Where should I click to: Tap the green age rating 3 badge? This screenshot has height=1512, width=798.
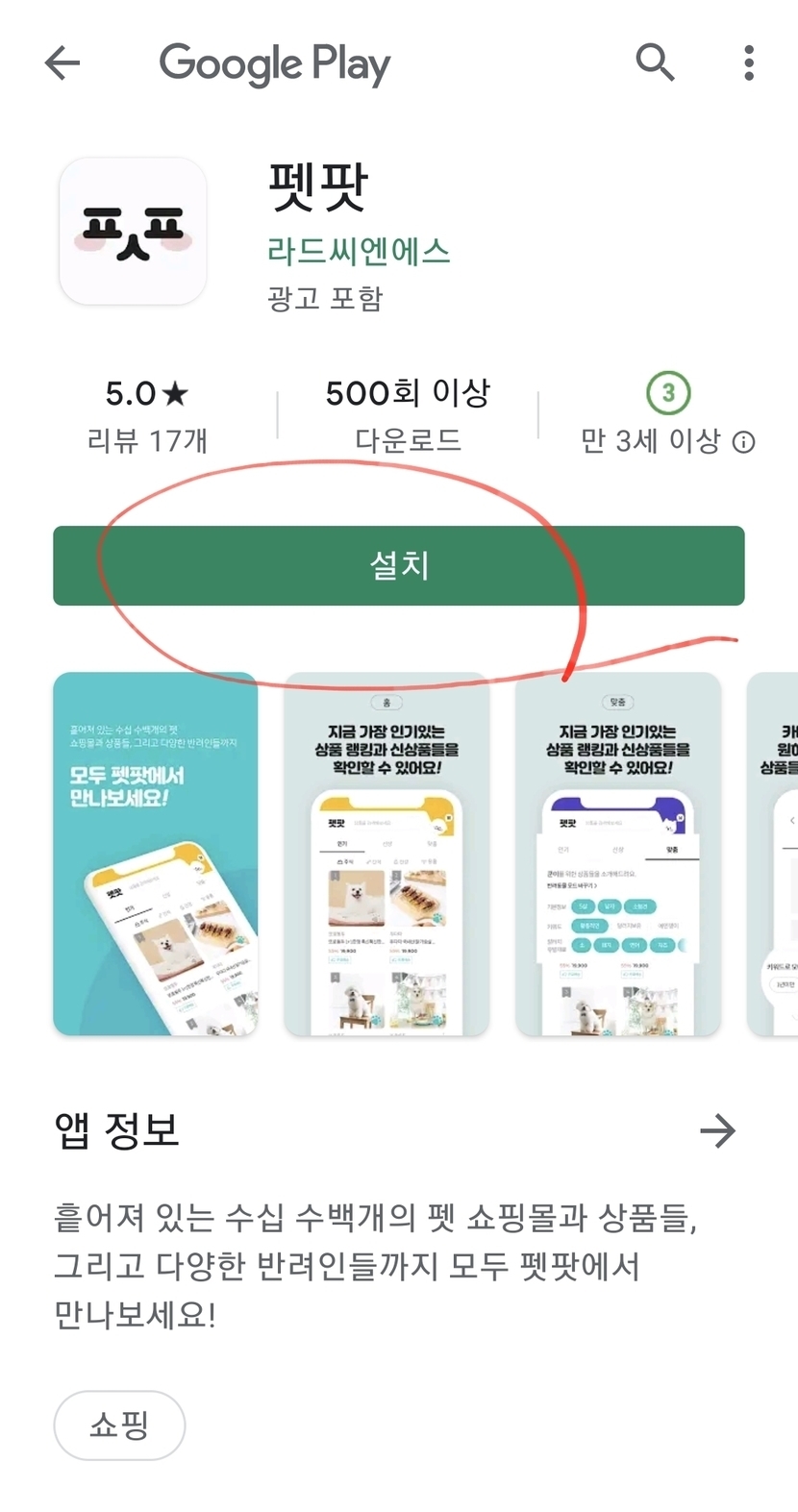tap(668, 392)
